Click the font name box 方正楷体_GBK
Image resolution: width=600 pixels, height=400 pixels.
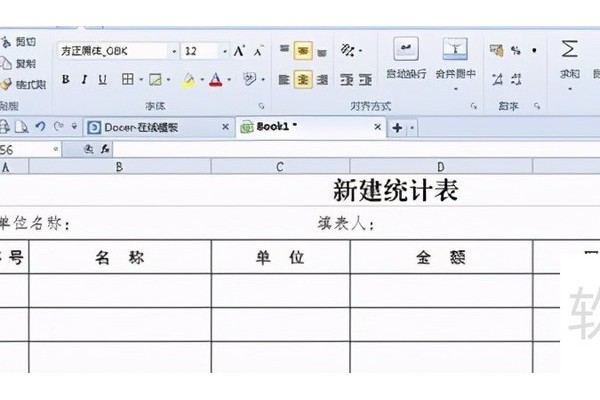pyautogui.click(x=113, y=51)
